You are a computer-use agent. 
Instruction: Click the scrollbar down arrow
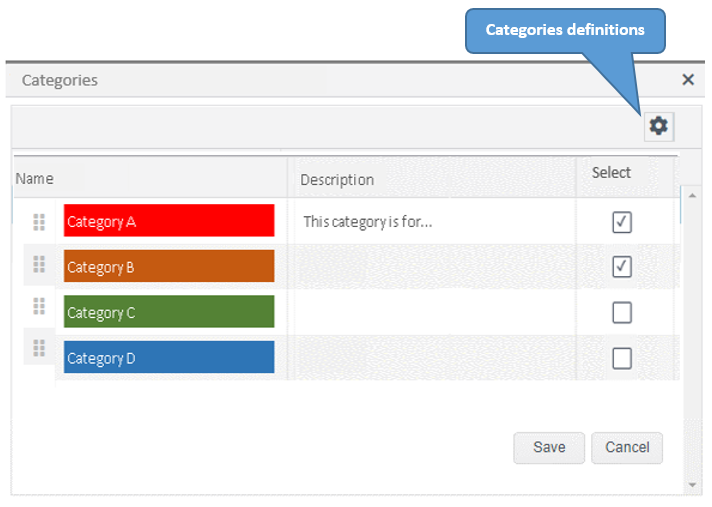click(692, 485)
